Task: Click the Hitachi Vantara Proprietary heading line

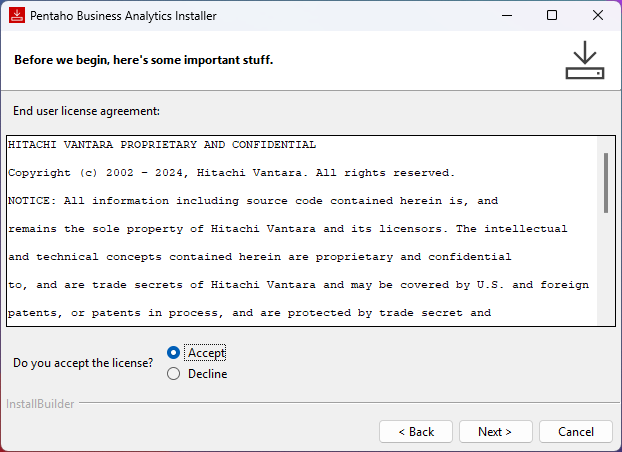Action: pos(162,145)
